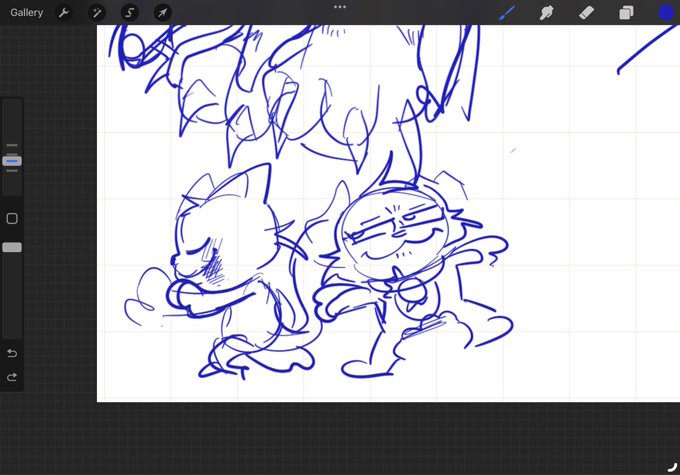Tap the three dots at top center

340,7
